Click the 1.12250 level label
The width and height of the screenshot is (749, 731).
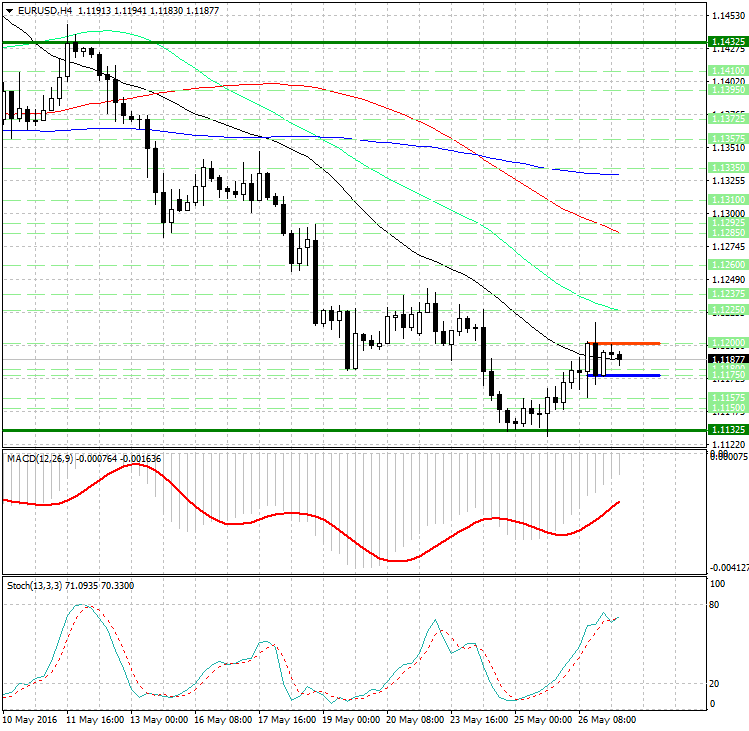click(728, 310)
